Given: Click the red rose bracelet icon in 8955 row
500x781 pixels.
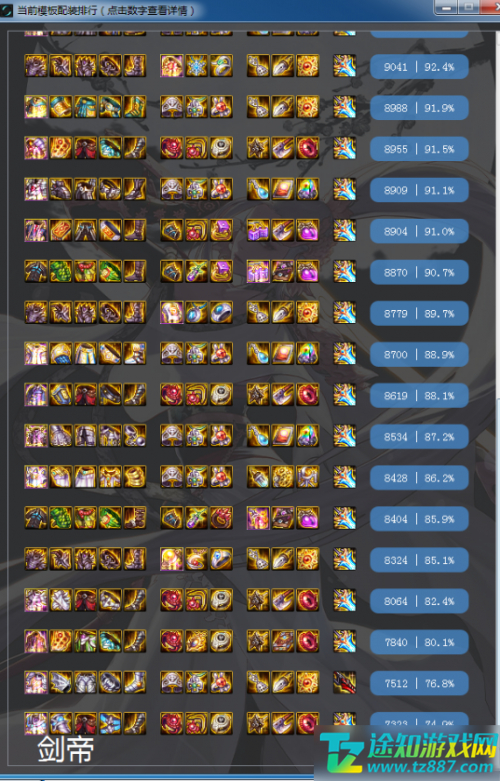Looking at the screenshot, I should pos(172,148).
